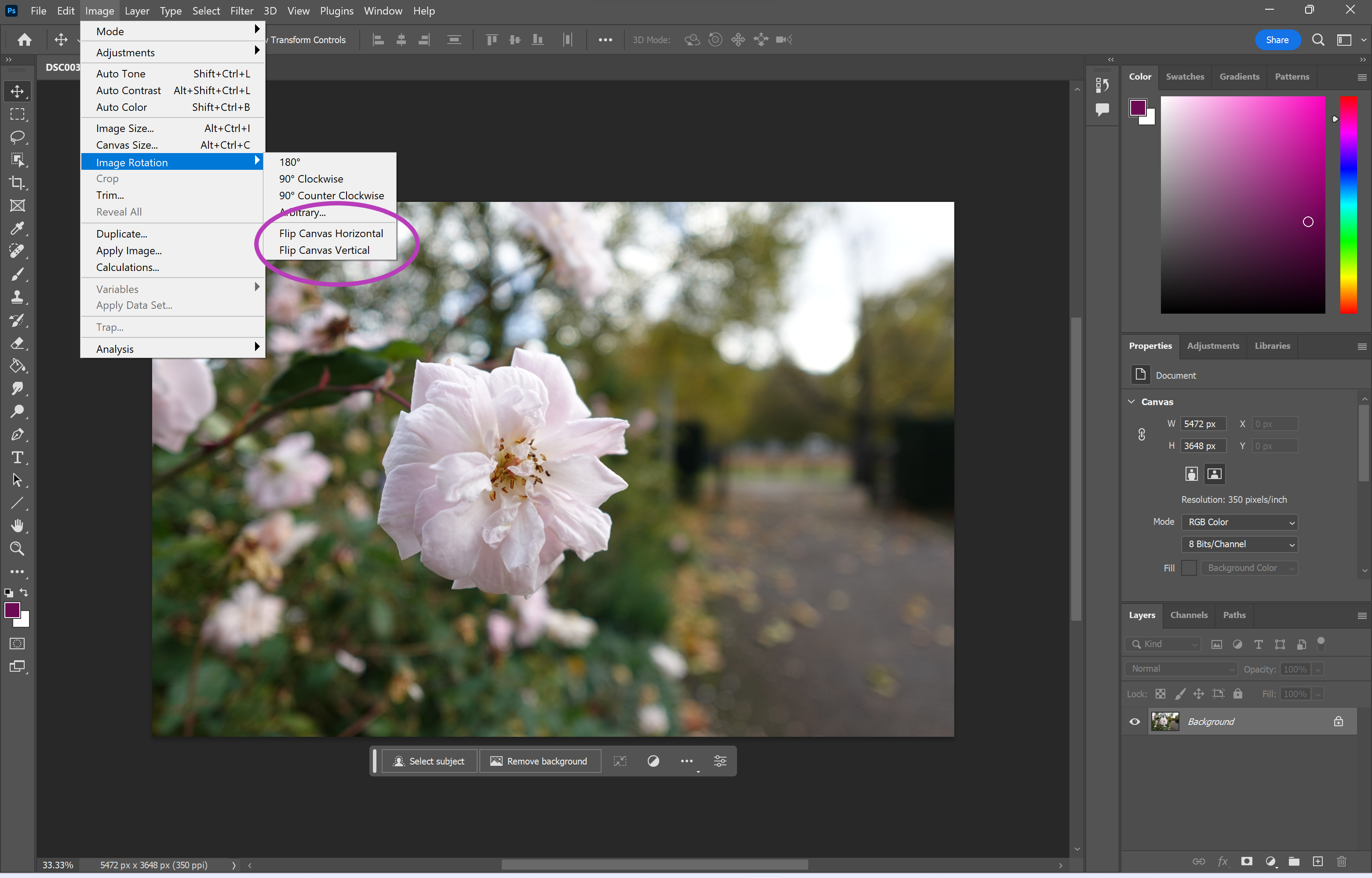The height and width of the screenshot is (878, 1372).
Task: Select the Horizontal Type tool
Action: pyautogui.click(x=17, y=457)
